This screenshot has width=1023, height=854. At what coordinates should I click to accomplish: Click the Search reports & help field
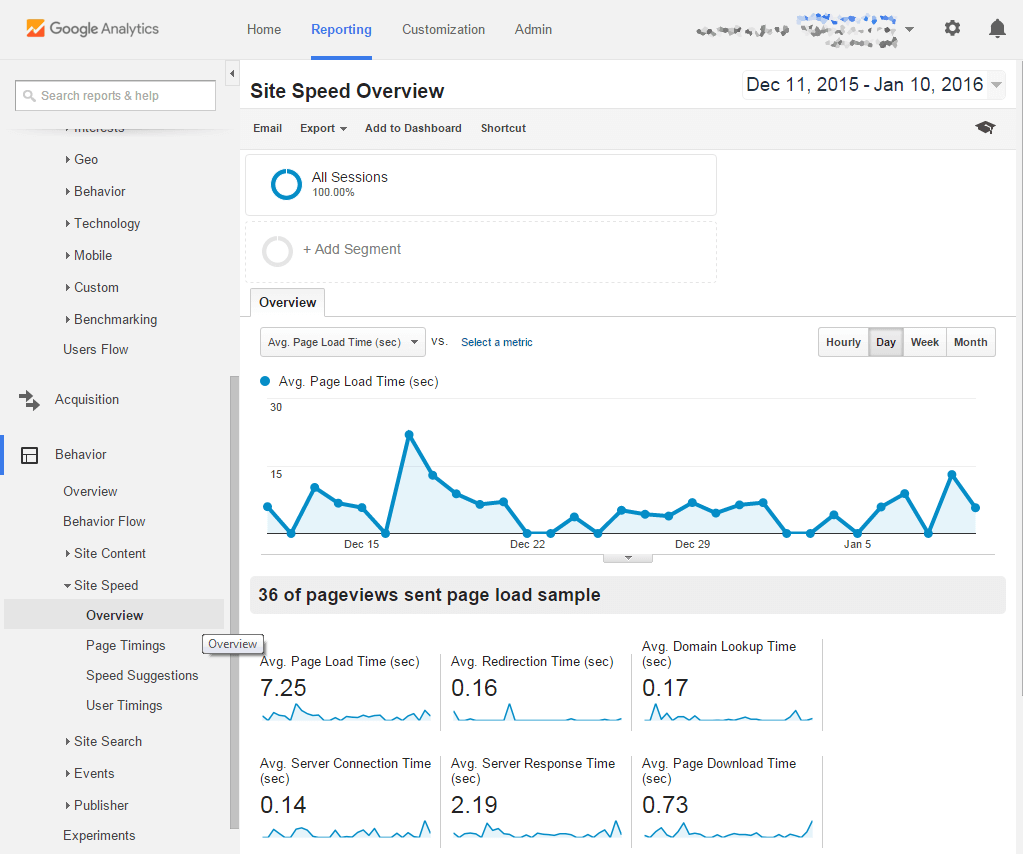pyautogui.click(x=116, y=96)
